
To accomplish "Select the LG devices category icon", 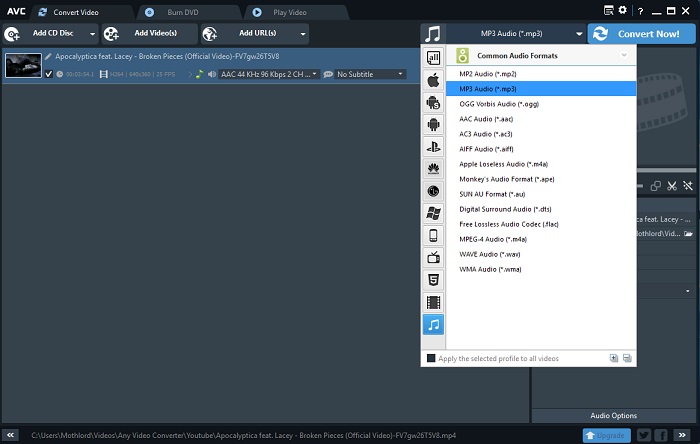I will click(x=433, y=191).
